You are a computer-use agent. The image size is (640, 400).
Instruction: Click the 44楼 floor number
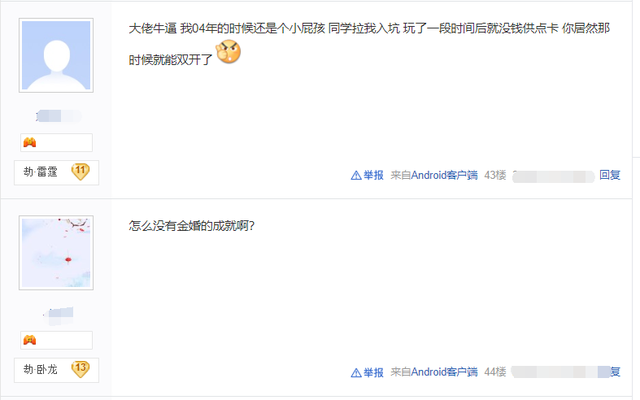tap(495, 372)
